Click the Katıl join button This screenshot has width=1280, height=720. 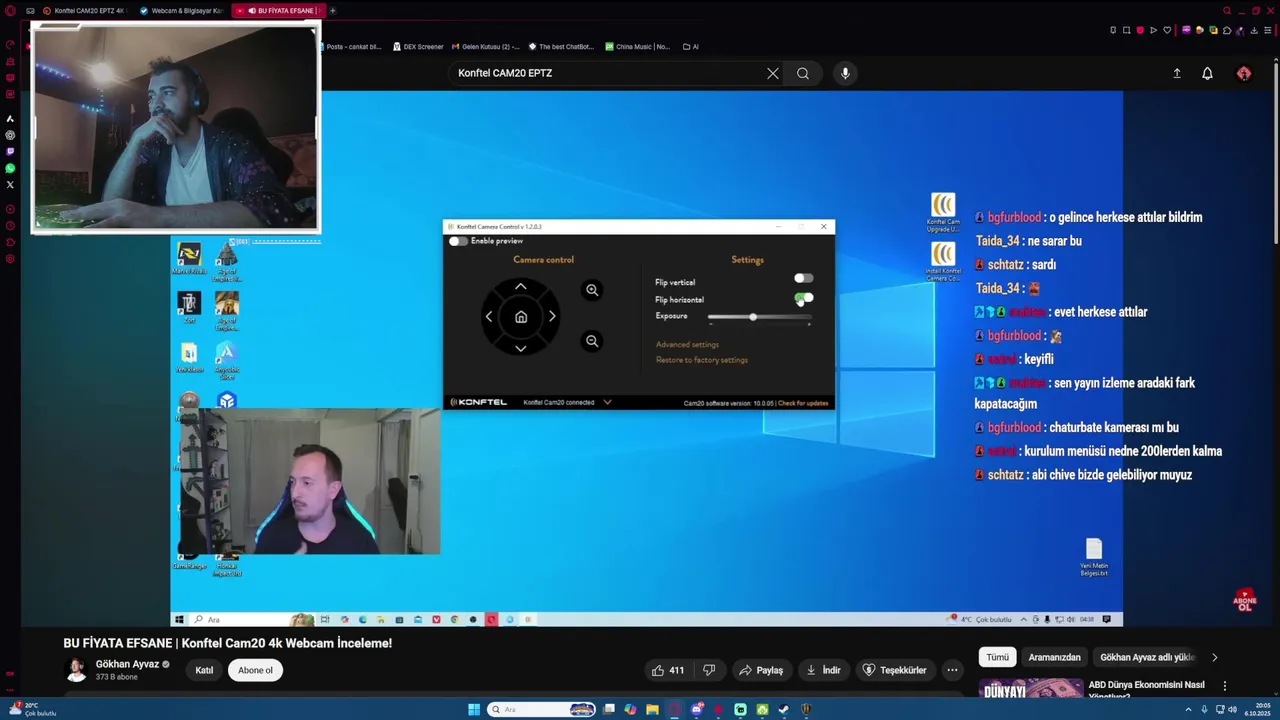pyautogui.click(x=204, y=670)
